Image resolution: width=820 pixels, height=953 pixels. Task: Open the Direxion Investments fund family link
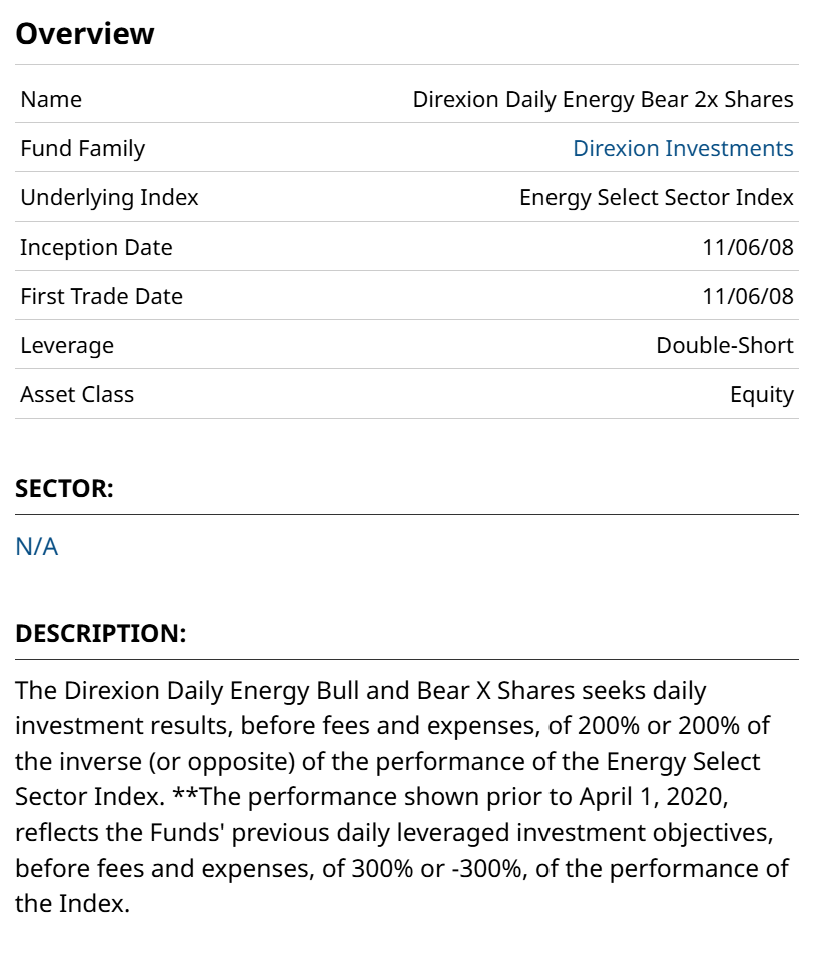[683, 149]
